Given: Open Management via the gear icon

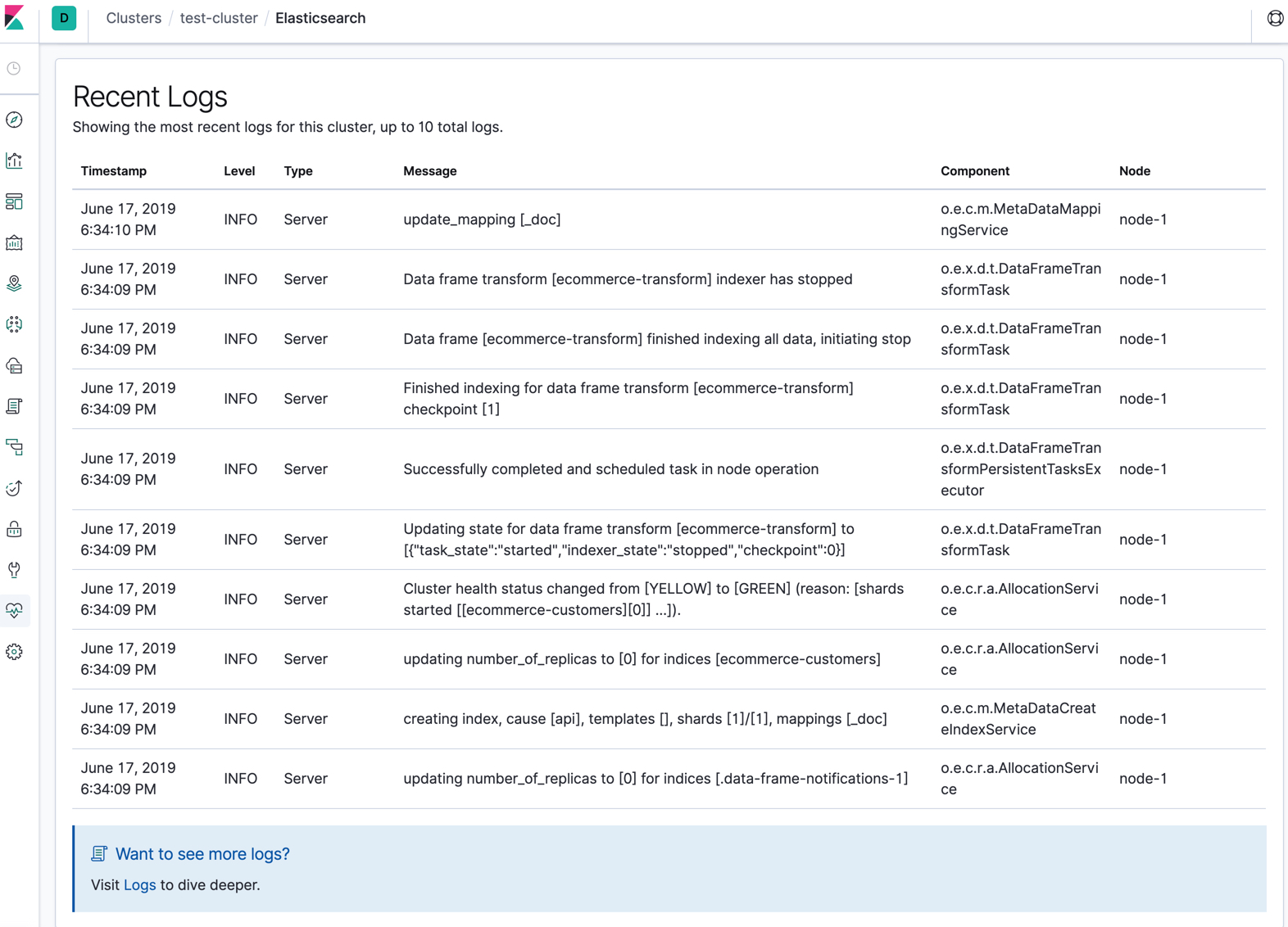Looking at the screenshot, I should (x=15, y=652).
